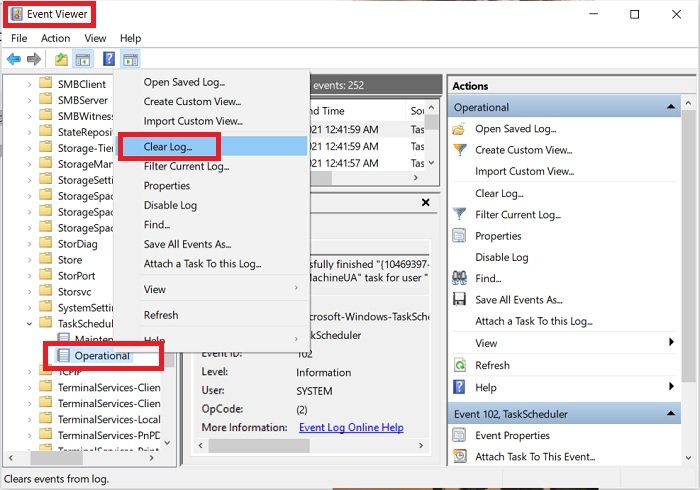The width and height of the screenshot is (700, 490).
Task: Select the Operational log tree item
Action: [x=102, y=355]
